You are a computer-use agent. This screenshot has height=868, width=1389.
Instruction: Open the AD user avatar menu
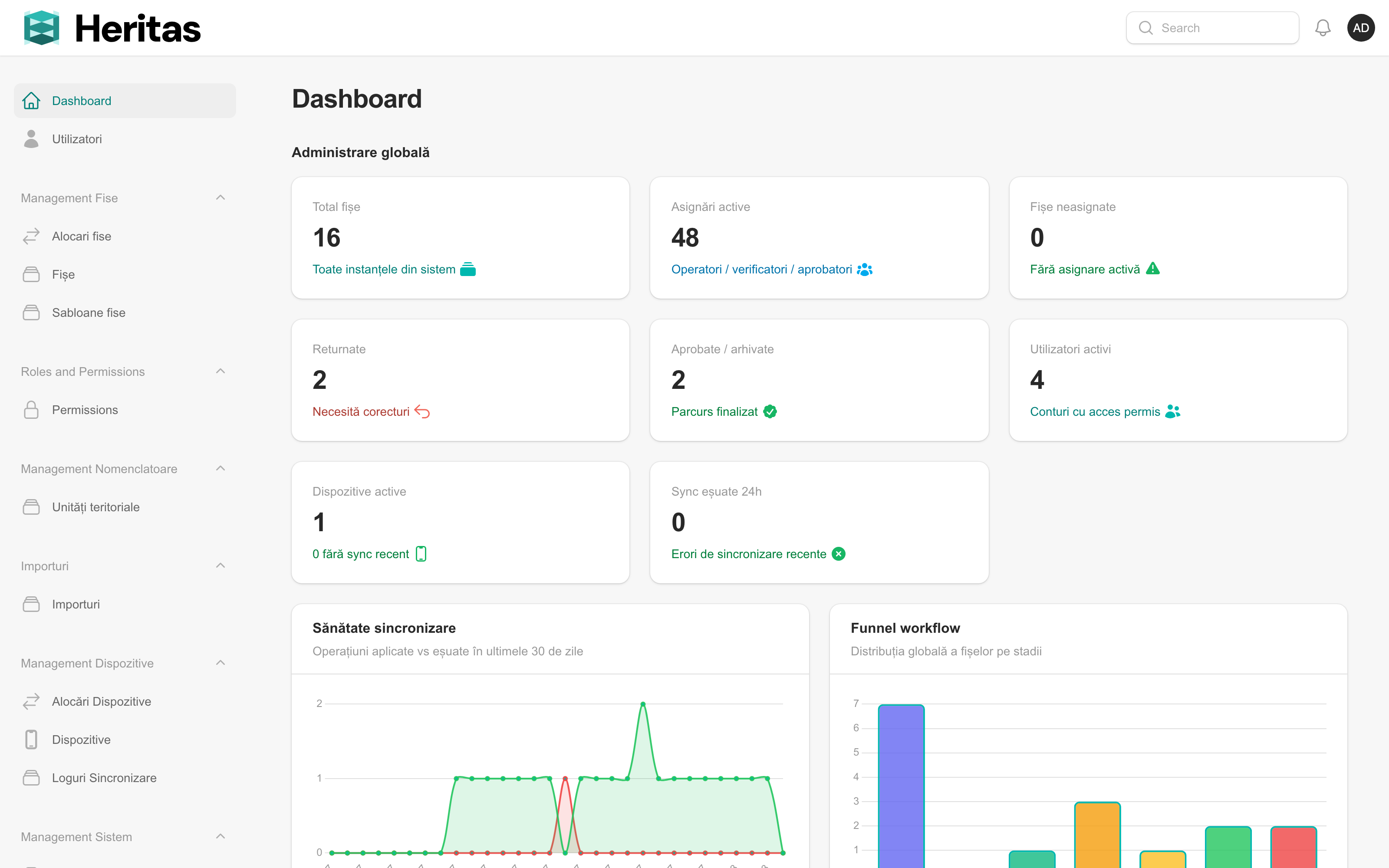[x=1360, y=27]
